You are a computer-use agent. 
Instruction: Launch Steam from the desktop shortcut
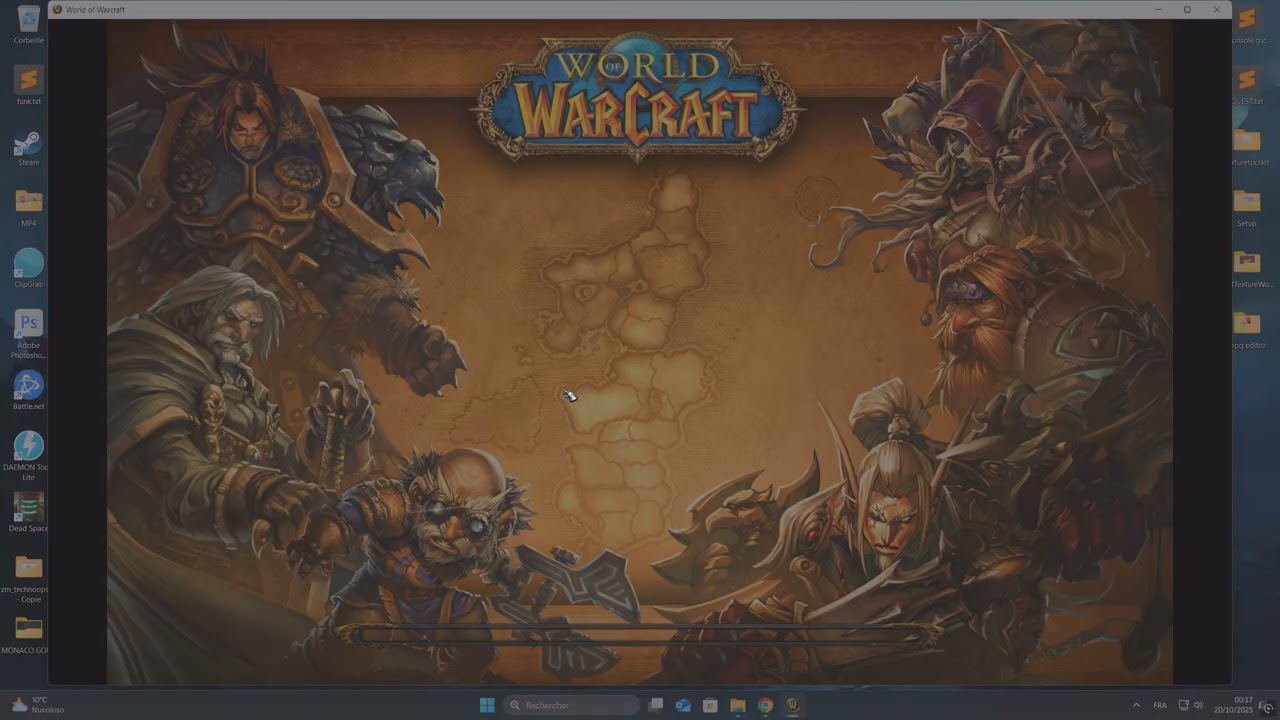[x=29, y=146]
